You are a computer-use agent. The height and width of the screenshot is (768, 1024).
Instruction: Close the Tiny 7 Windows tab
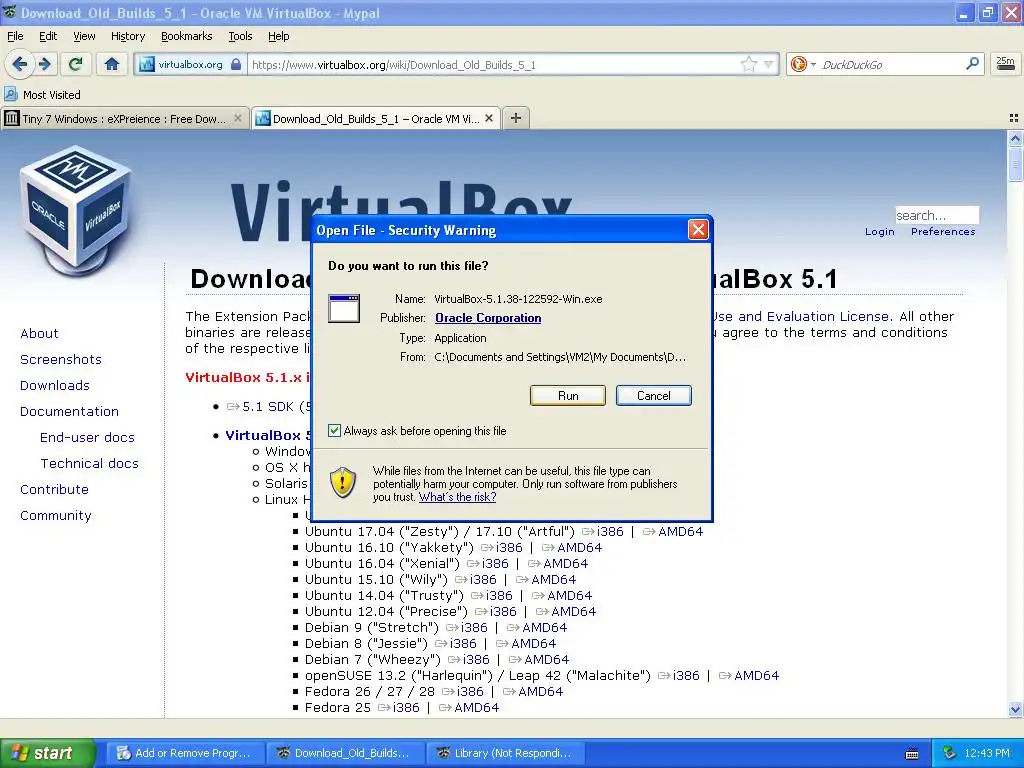(238, 118)
